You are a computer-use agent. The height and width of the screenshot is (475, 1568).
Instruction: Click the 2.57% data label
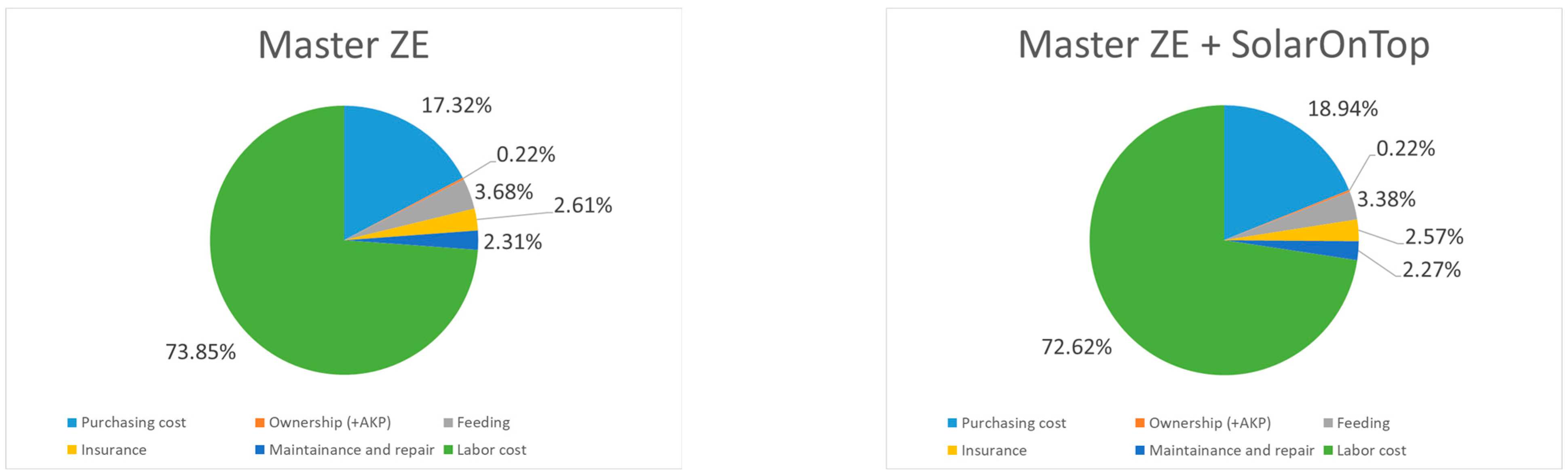coord(1433,236)
